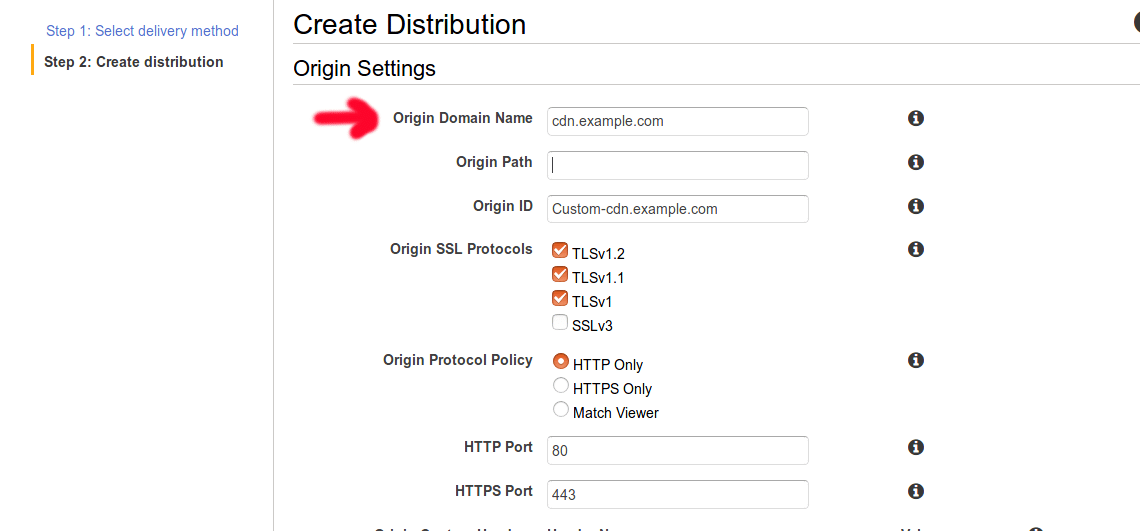The width and height of the screenshot is (1140, 531).
Task: Click info icon for Origin SSL Protocols
Action: [x=915, y=249]
